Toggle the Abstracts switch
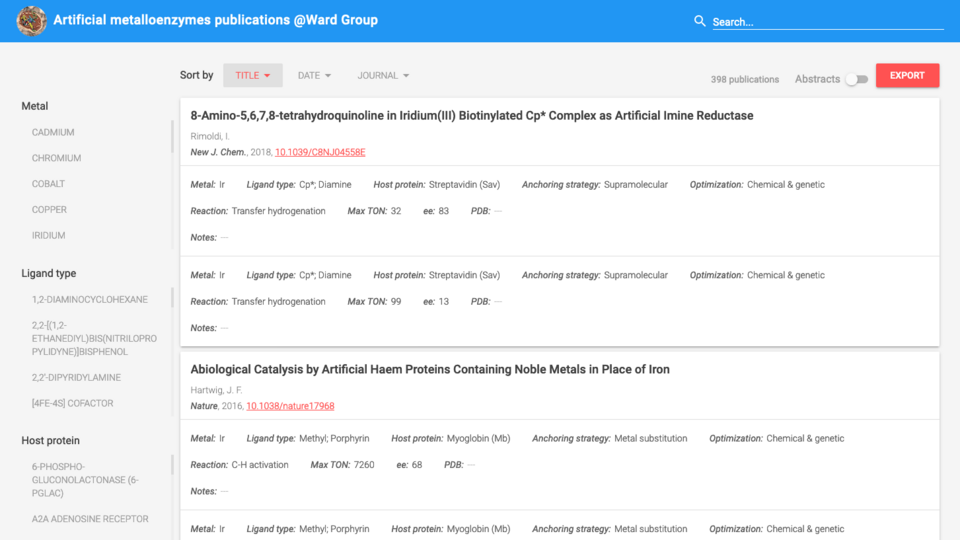This screenshot has height=540, width=960. coord(856,79)
